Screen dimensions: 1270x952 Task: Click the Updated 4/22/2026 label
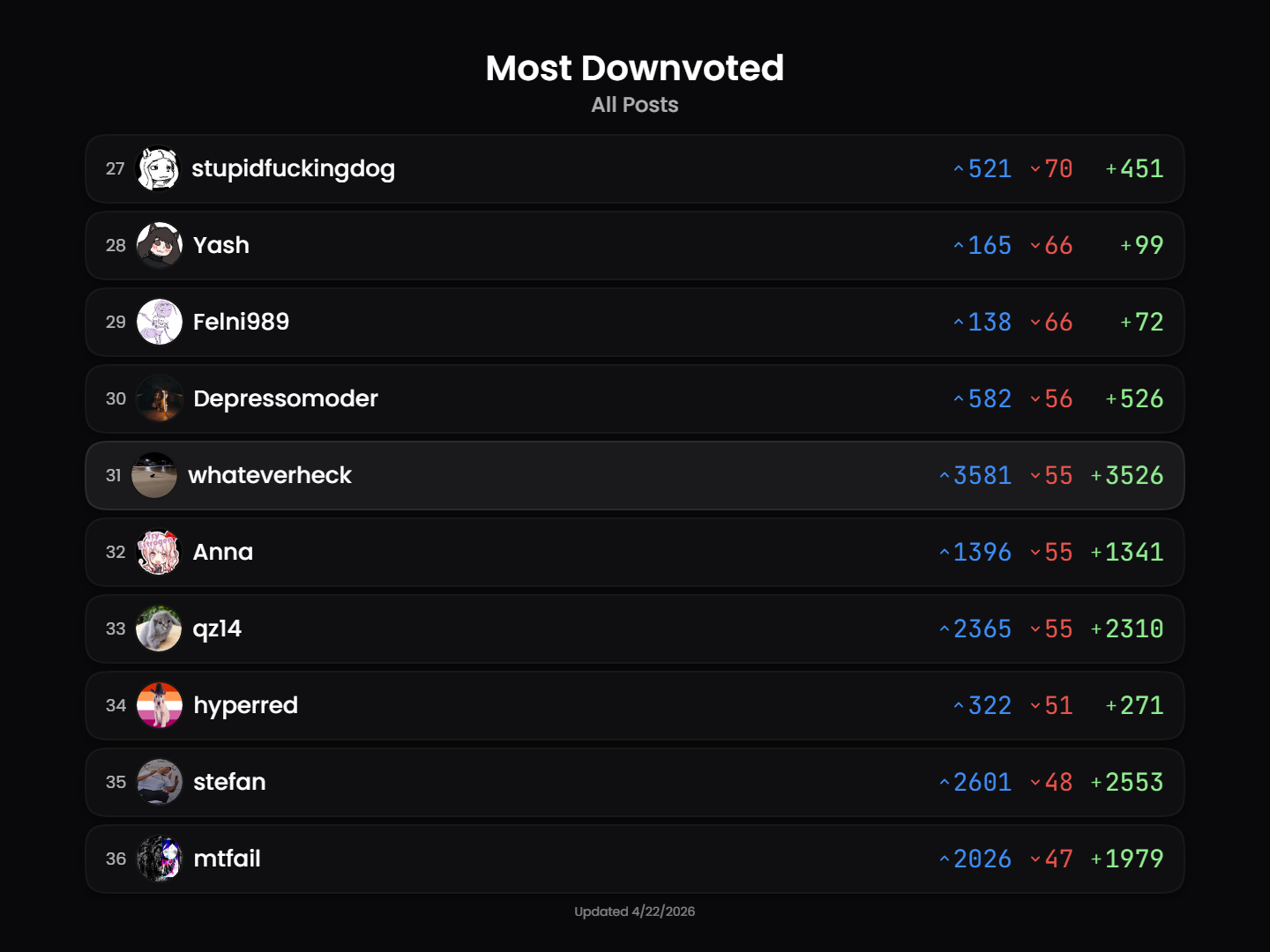(x=634, y=911)
